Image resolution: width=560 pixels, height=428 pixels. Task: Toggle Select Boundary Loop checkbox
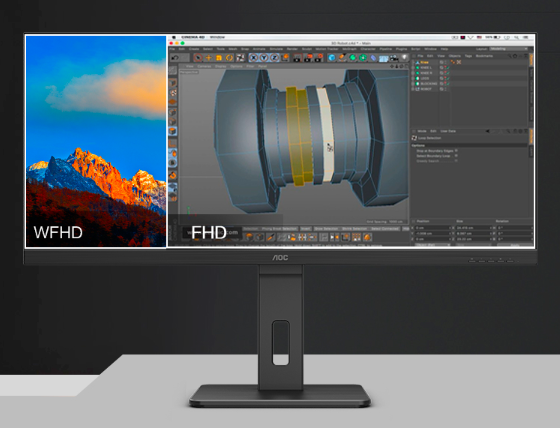point(456,156)
